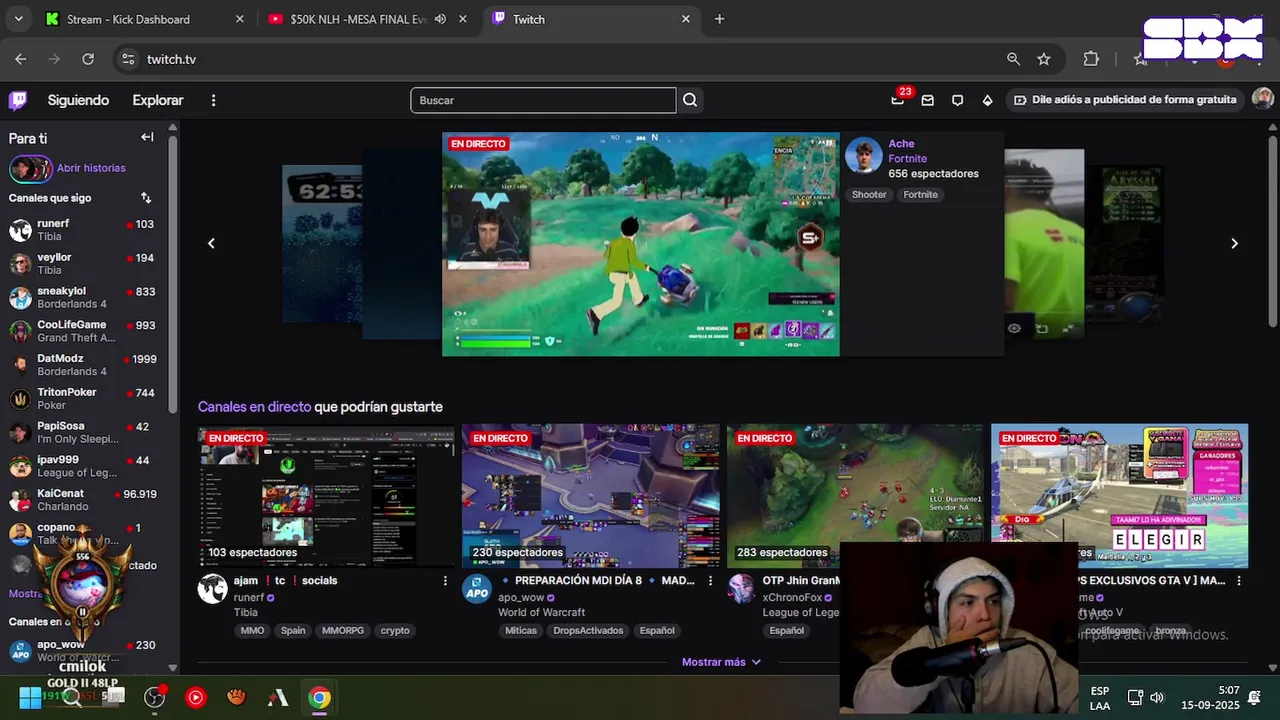
Task: Click the DropsActivados tag
Action: tap(588, 631)
